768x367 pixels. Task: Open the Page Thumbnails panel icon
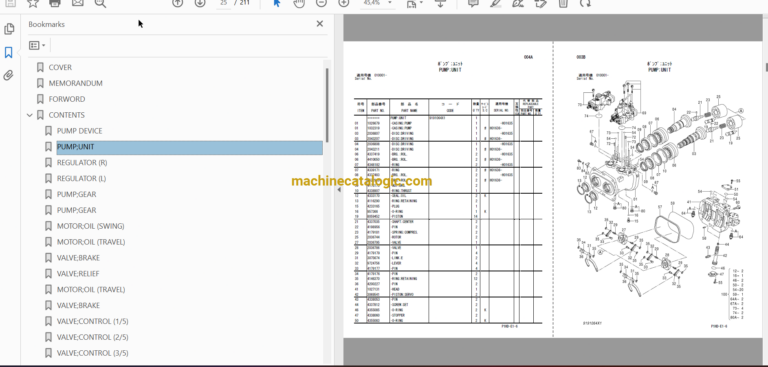9,29
